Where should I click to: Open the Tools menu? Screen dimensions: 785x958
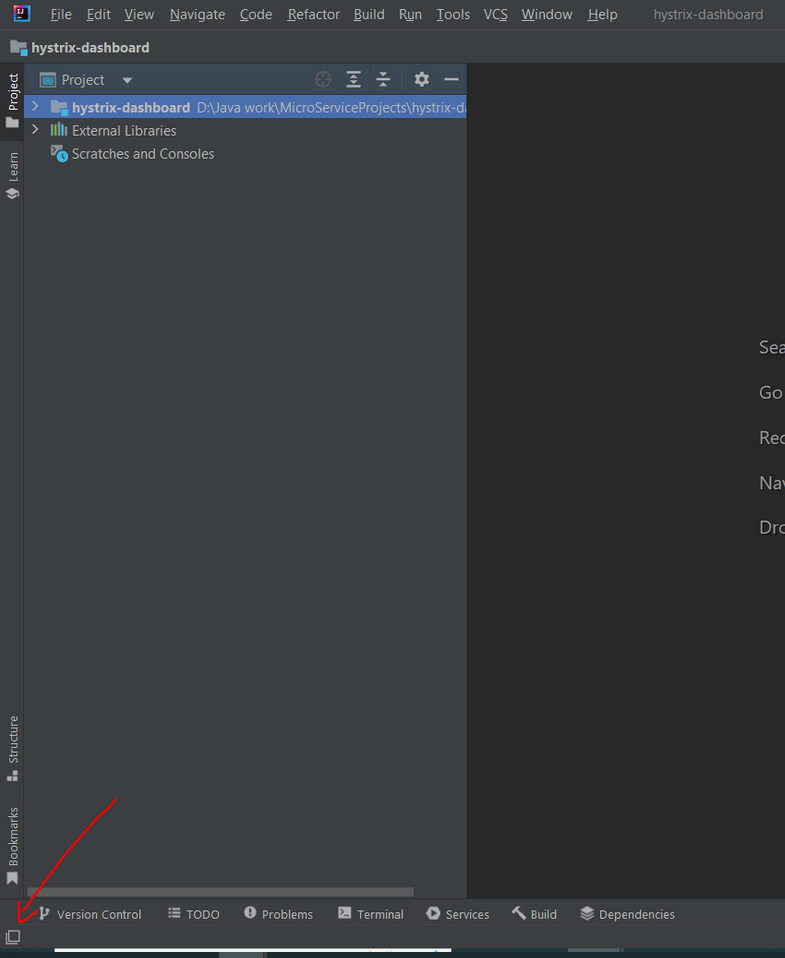453,14
